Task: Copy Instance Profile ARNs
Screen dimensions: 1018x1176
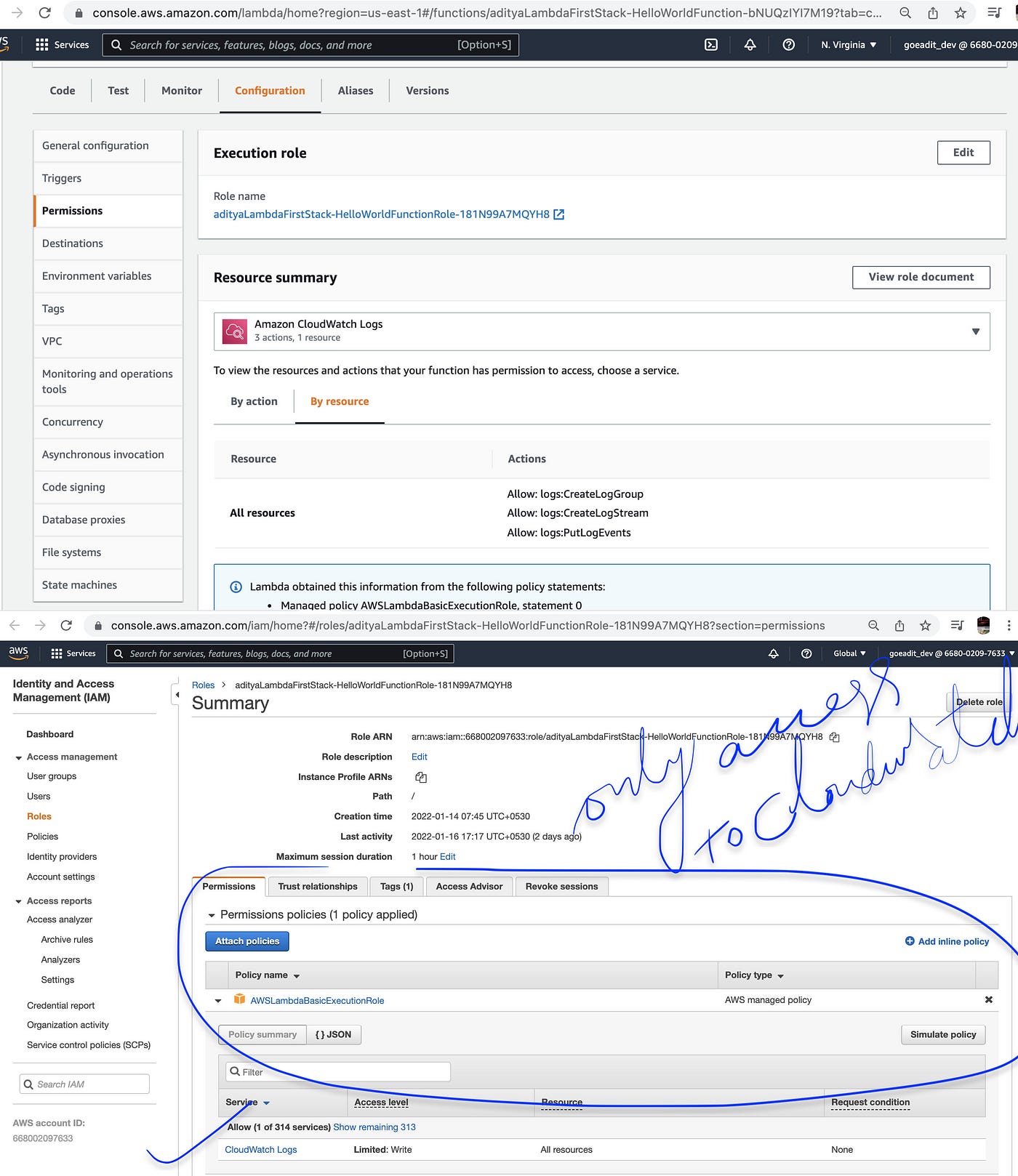Action: click(420, 777)
